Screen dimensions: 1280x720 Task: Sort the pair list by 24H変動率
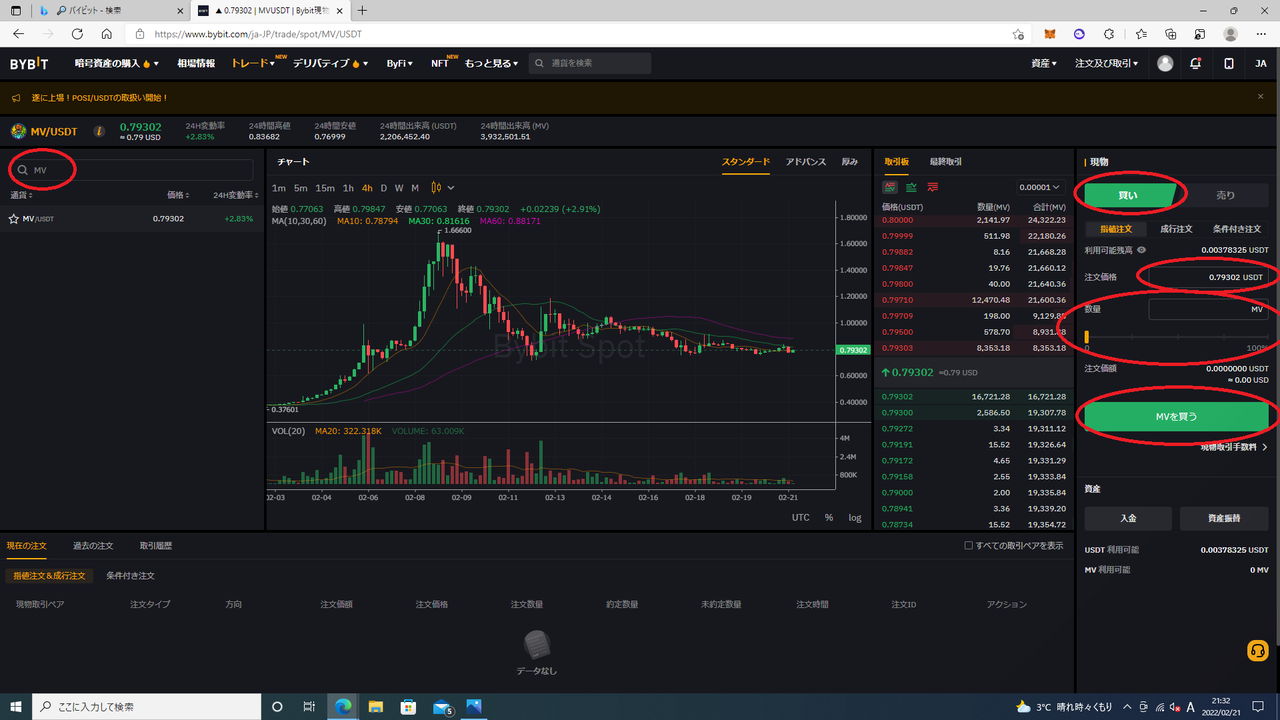click(236, 195)
